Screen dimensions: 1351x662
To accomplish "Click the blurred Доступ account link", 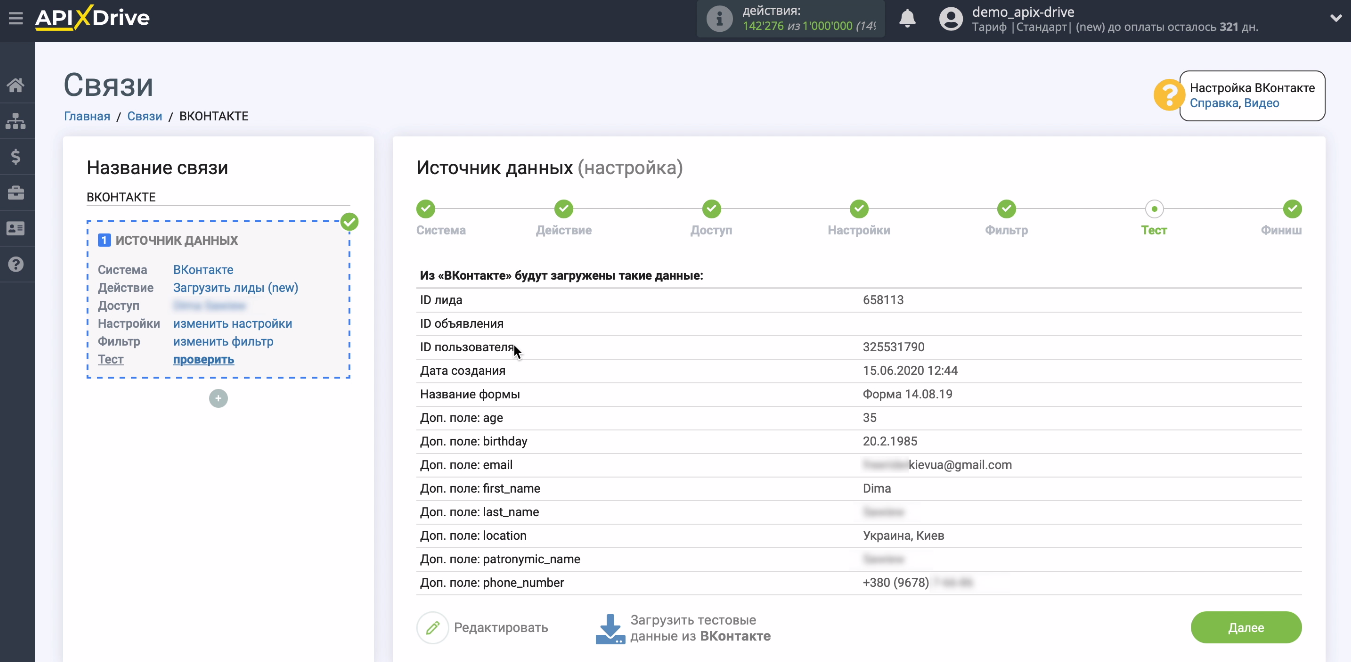I will [x=209, y=306].
